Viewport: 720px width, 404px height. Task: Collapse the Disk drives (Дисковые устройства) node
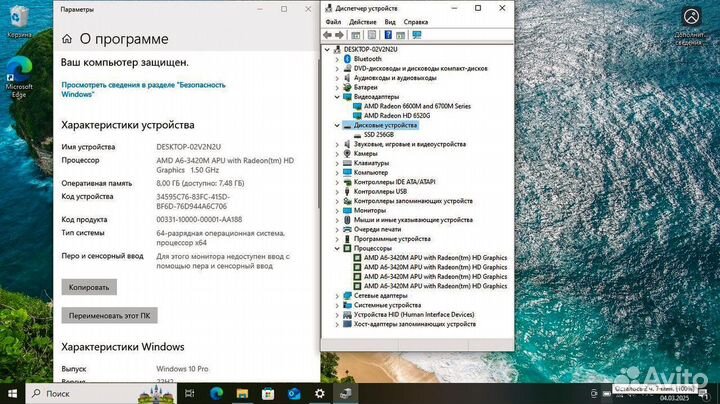coord(337,125)
